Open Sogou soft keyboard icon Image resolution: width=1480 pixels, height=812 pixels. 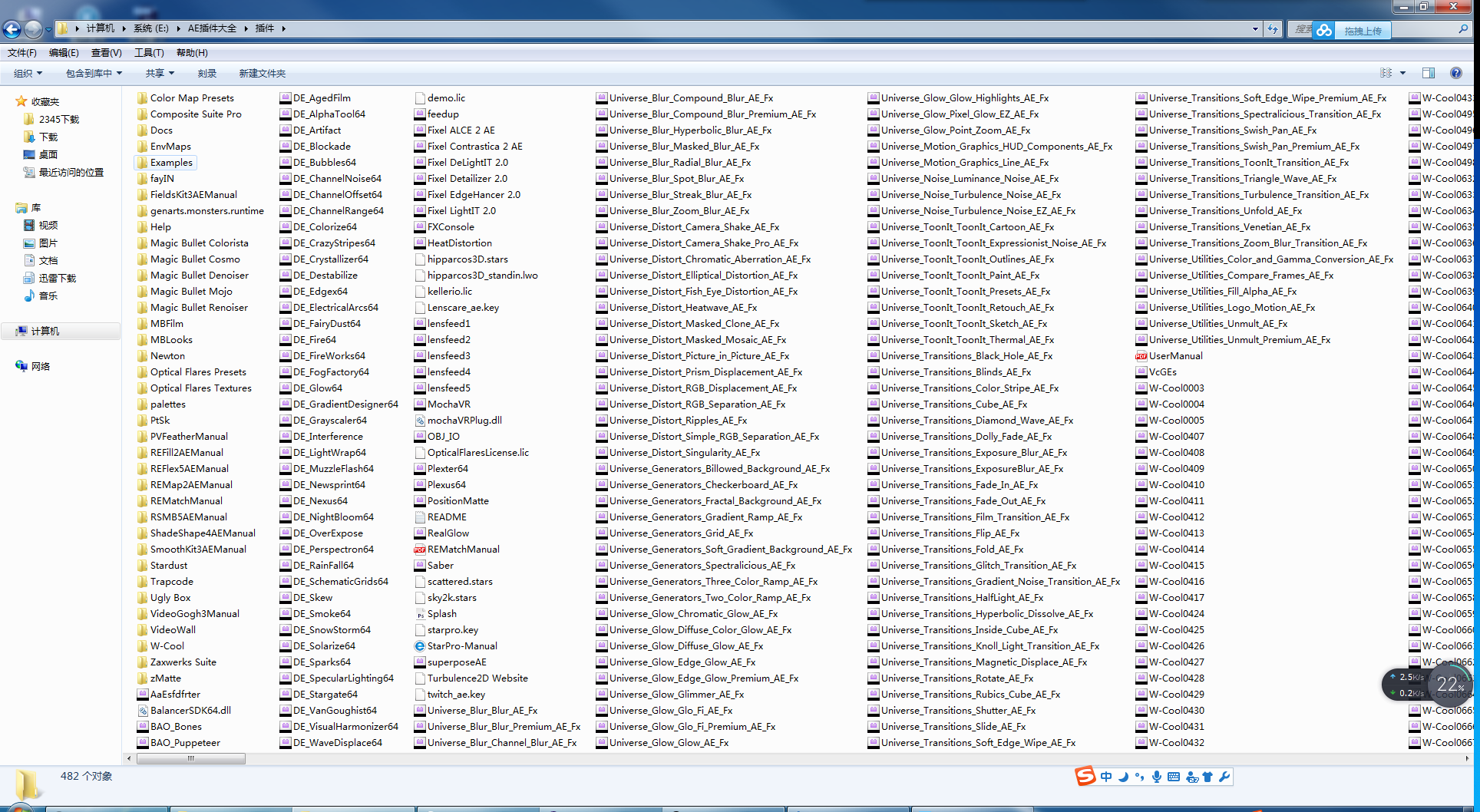(1174, 777)
